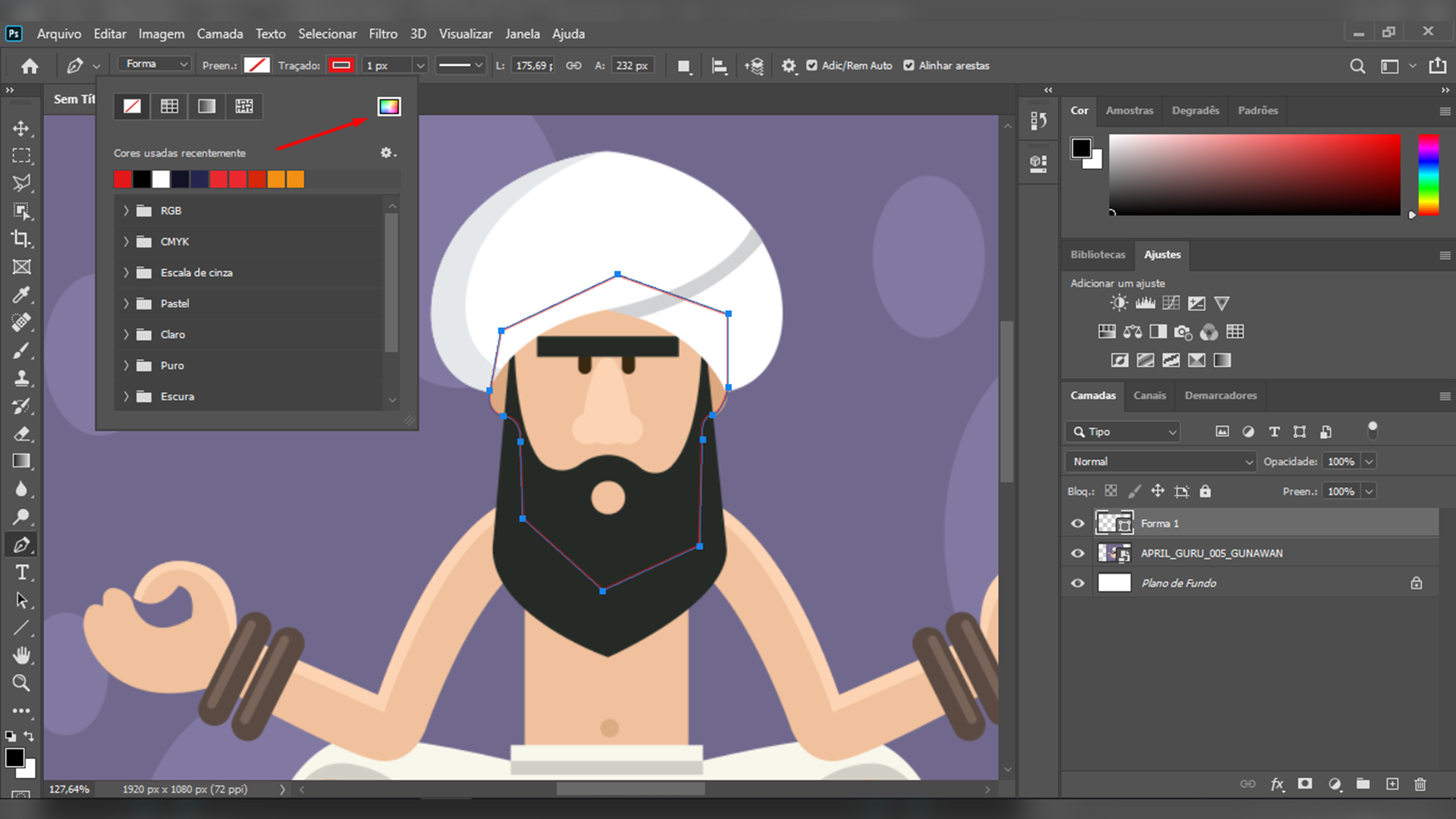Open the Forma tool mode dropdown
The height and width of the screenshot is (819, 1456).
155,64
